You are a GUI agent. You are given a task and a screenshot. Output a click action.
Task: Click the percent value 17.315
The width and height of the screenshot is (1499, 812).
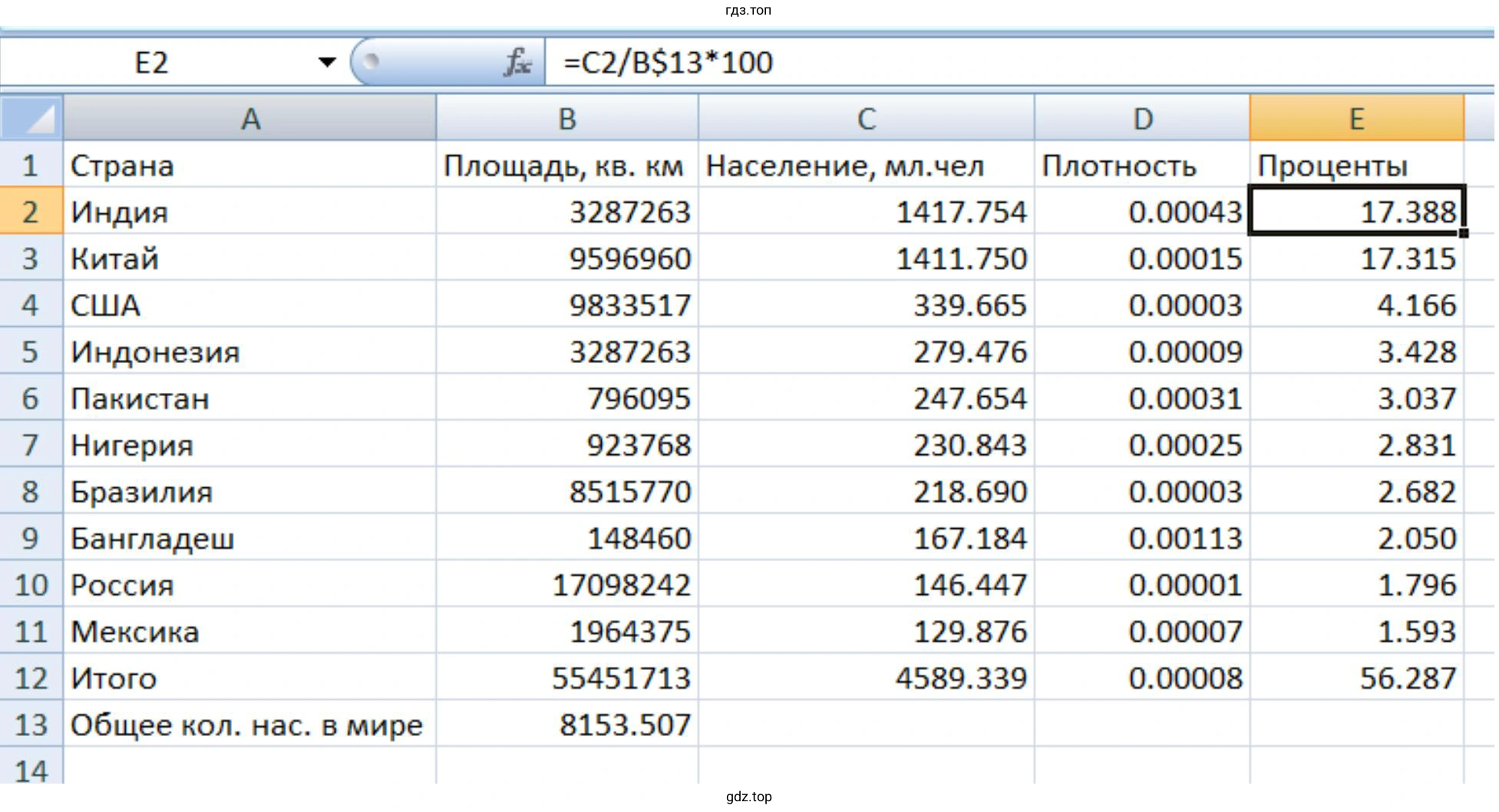pyautogui.click(x=1357, y=259)
